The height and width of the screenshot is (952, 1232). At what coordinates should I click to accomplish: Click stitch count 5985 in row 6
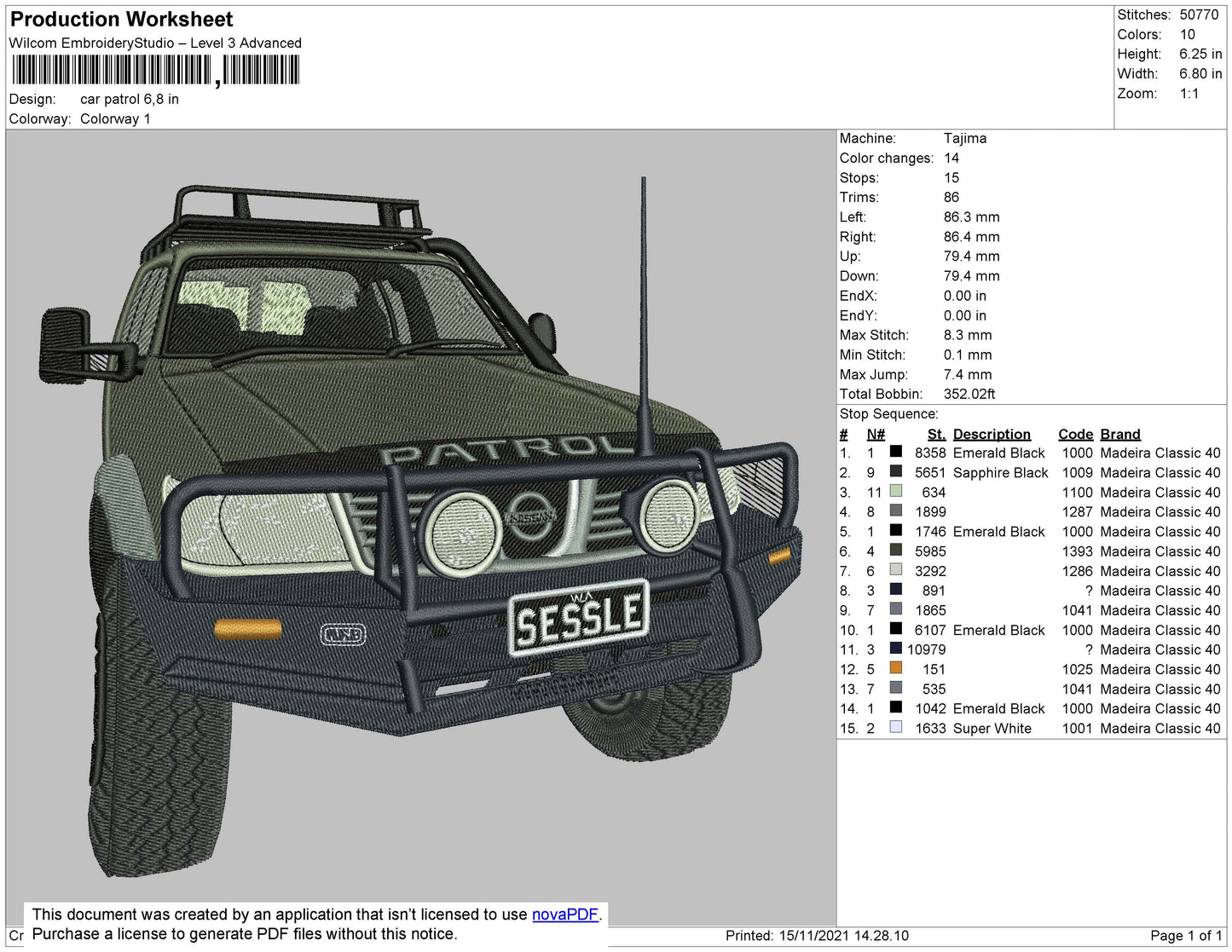(930, 551)
